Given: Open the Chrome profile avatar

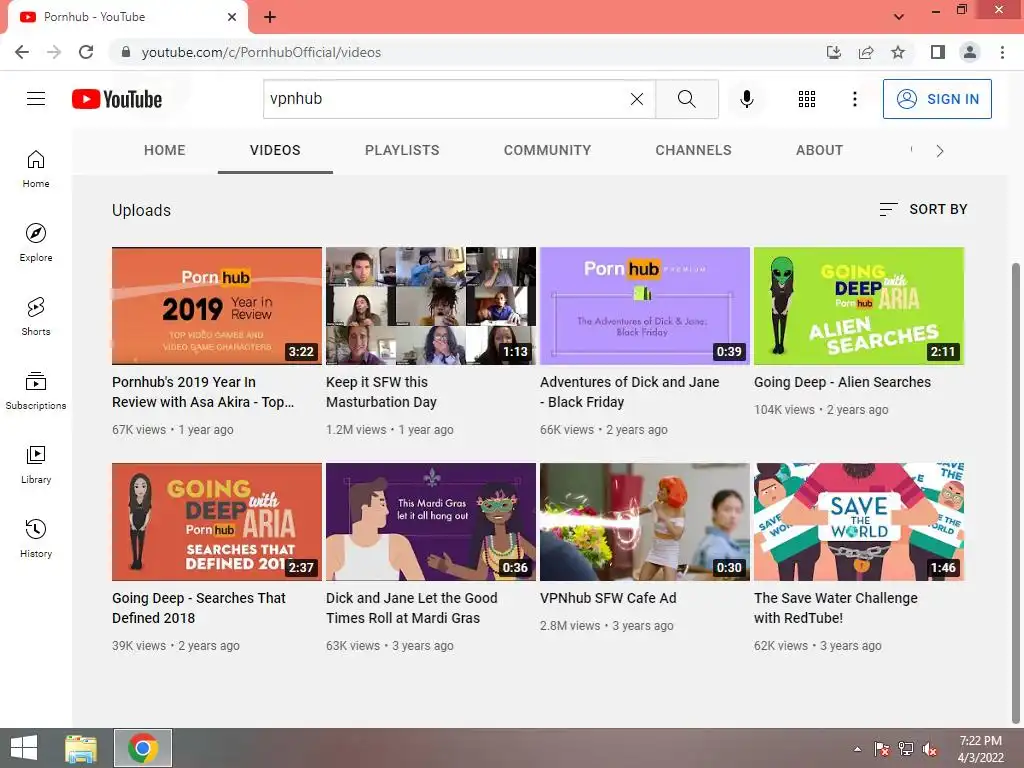Looking at the screenshot, I should pos(970,52).
